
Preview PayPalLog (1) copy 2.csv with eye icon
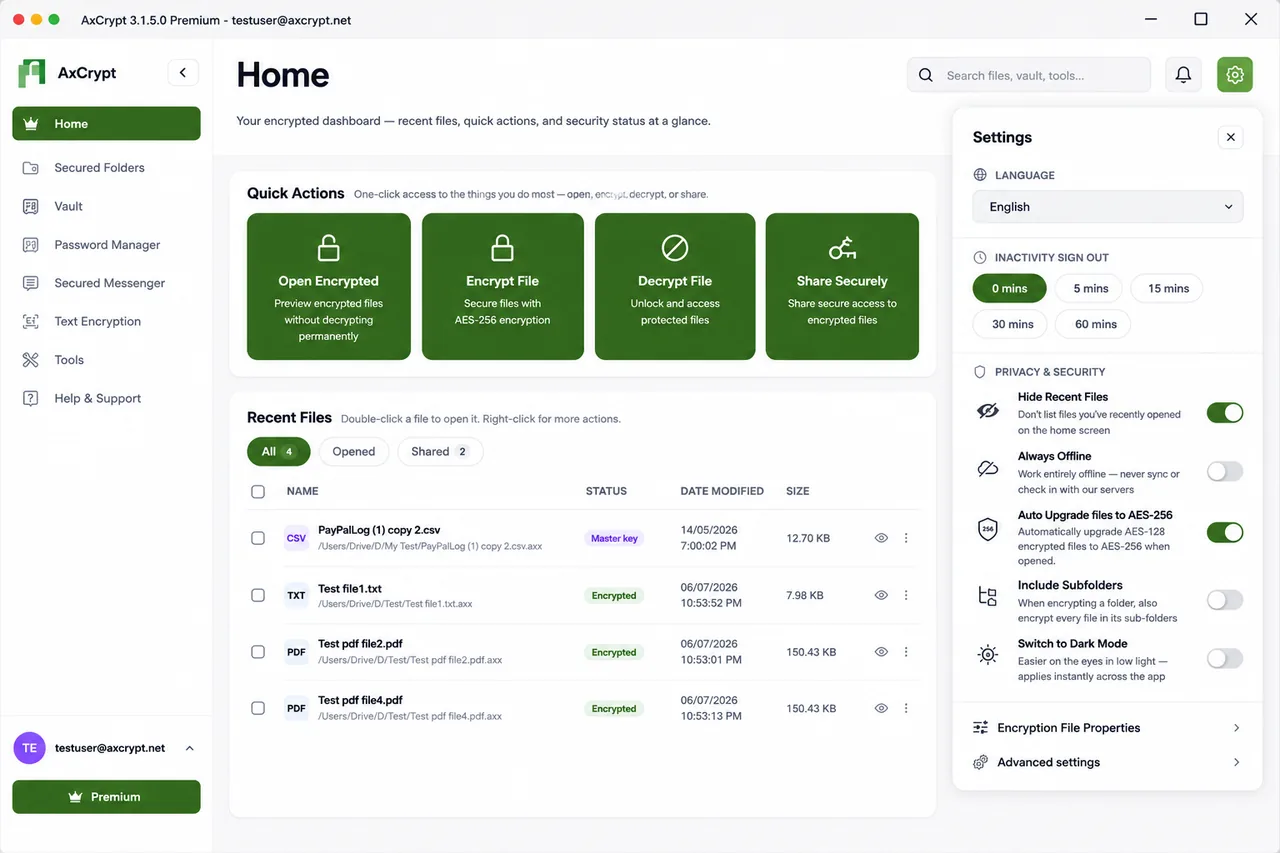(881, 538)
